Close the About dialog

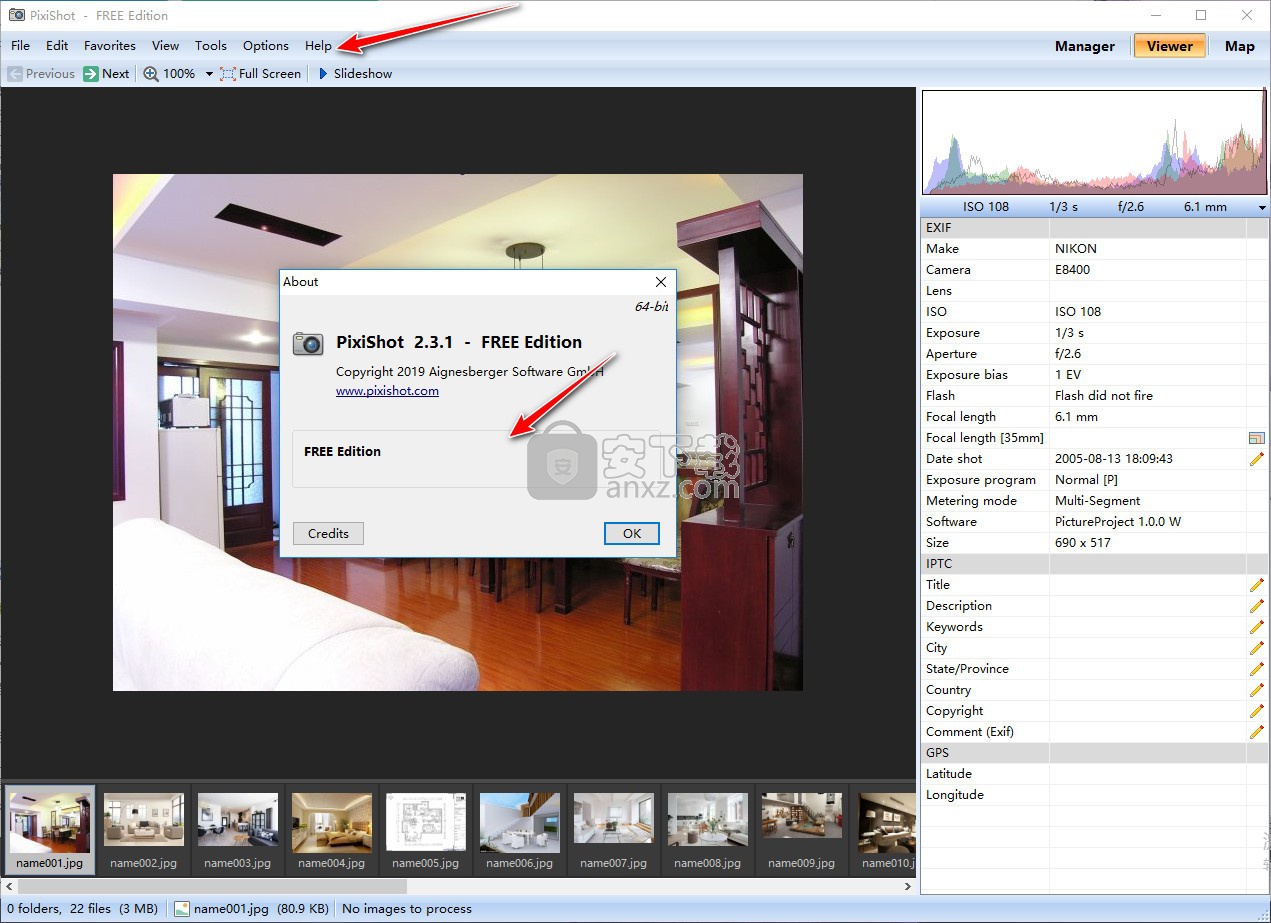click(660, 282)
